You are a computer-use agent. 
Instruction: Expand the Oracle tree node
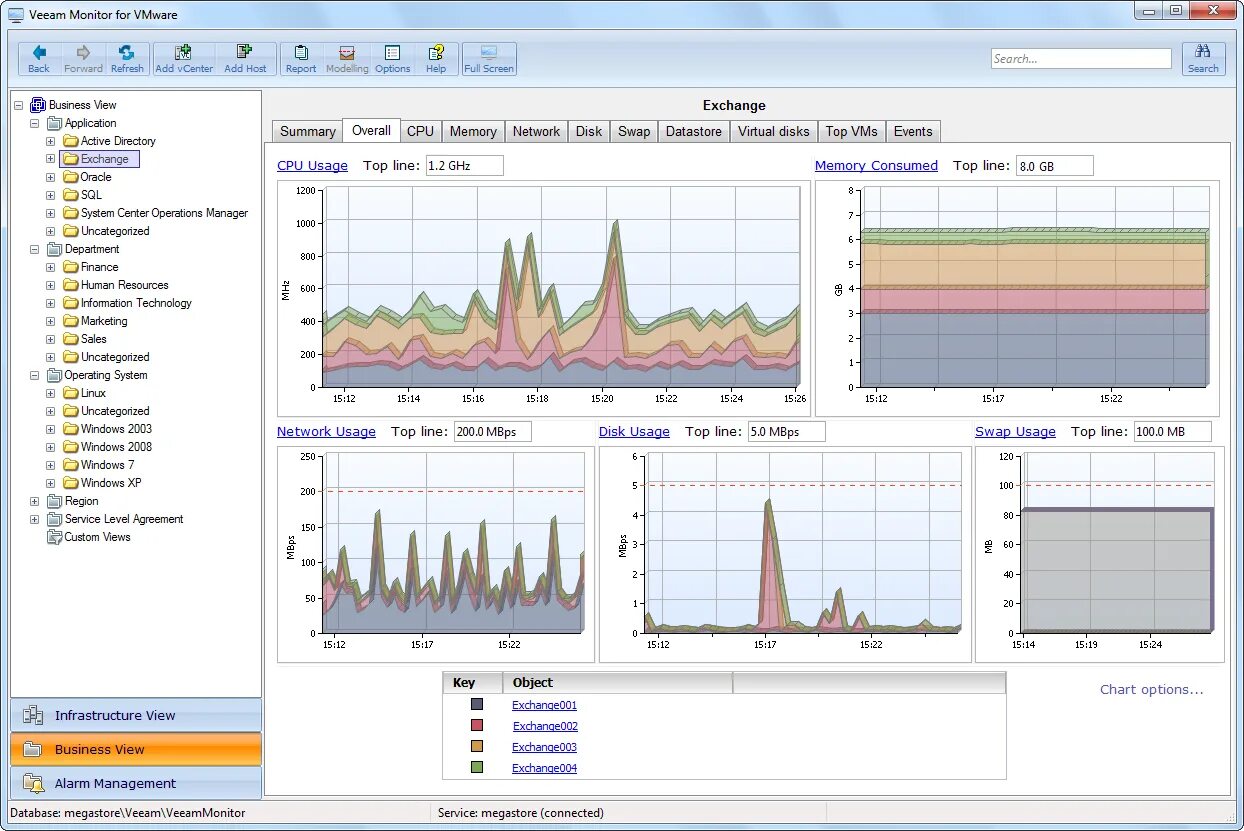click(50, 177)
